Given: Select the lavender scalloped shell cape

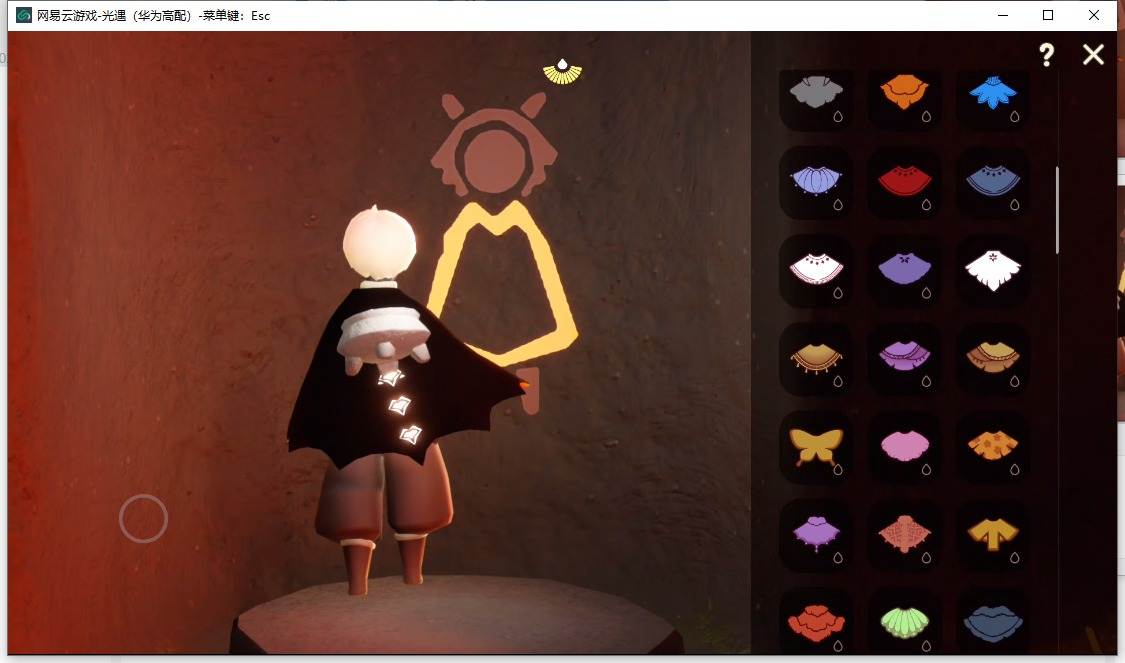Looking at the screenshot, I should coord(816,182).
